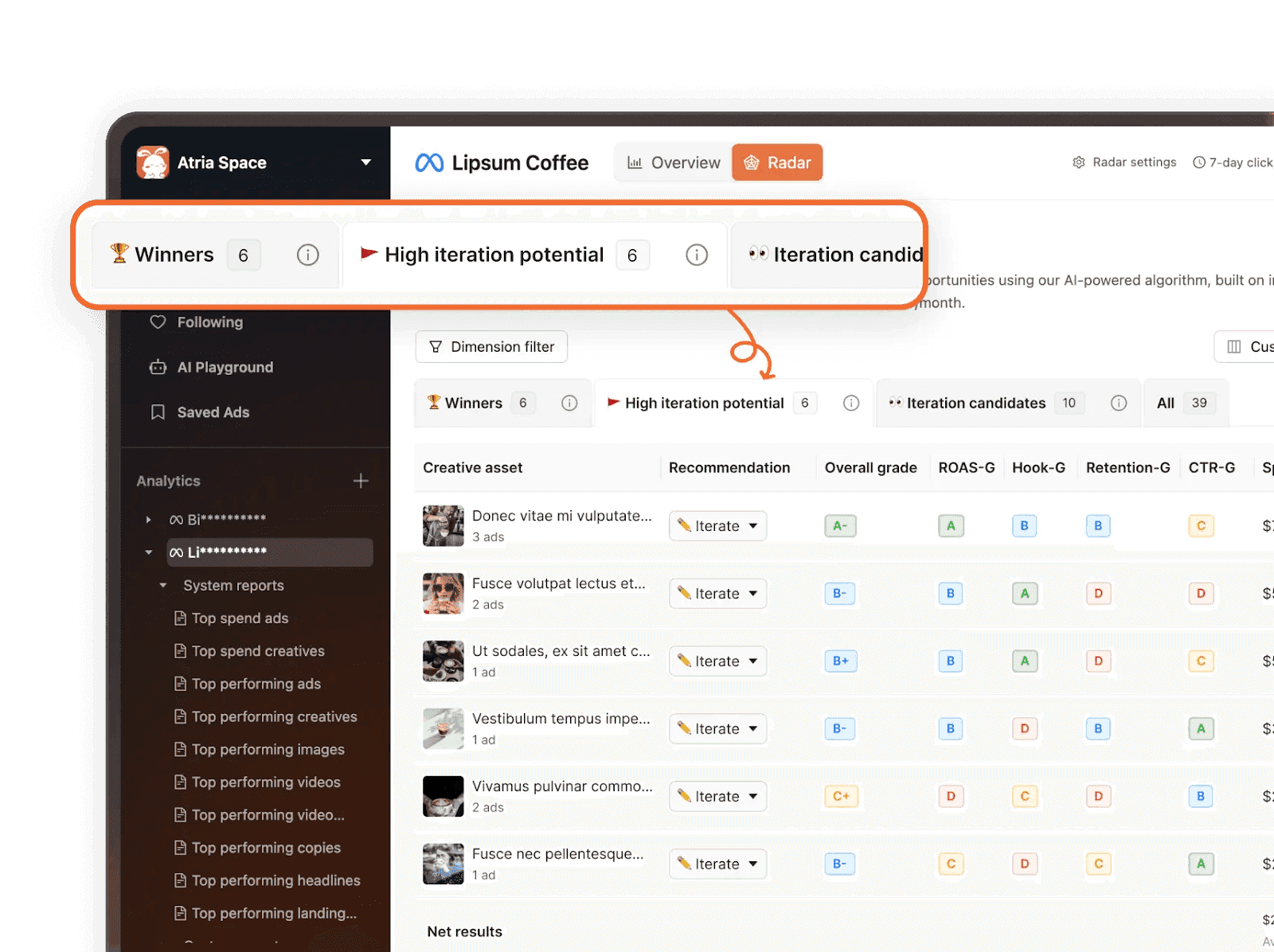Collapse the System reports section
This screenshot has width=1274, height=952.
164,585
